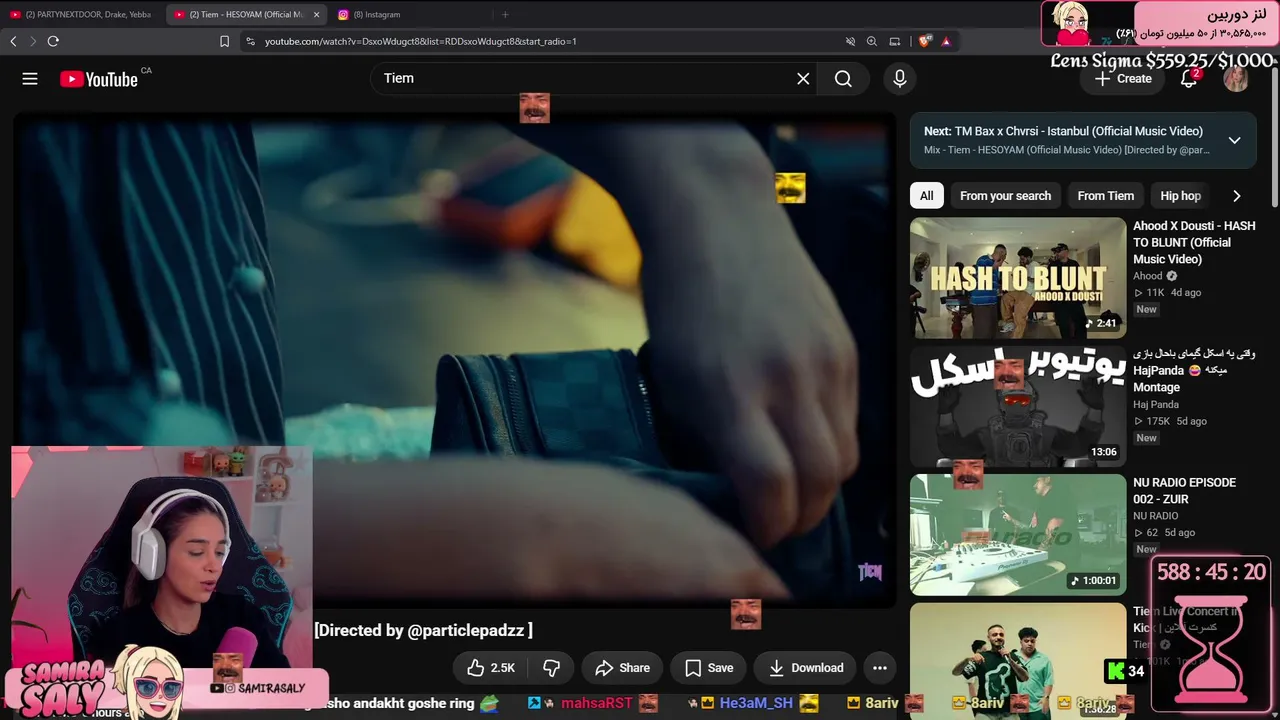Click the Brave Shields lion icon

pos(924,41)
